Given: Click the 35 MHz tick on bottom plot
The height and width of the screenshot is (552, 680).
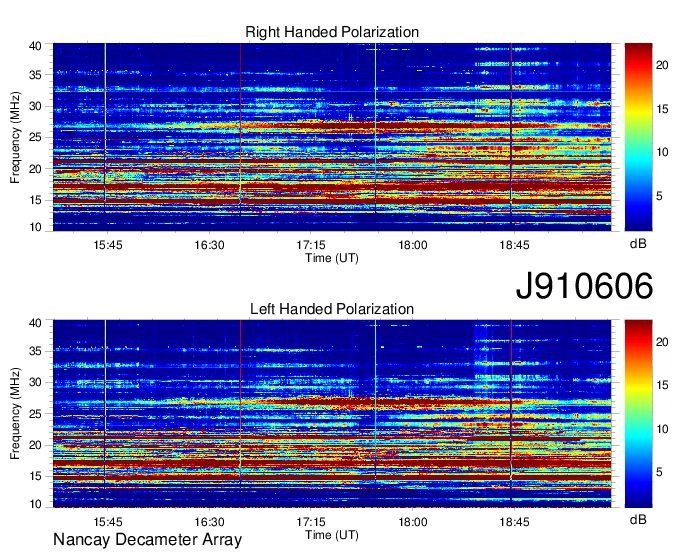Looking at the screenshot, I should (36, 351).
